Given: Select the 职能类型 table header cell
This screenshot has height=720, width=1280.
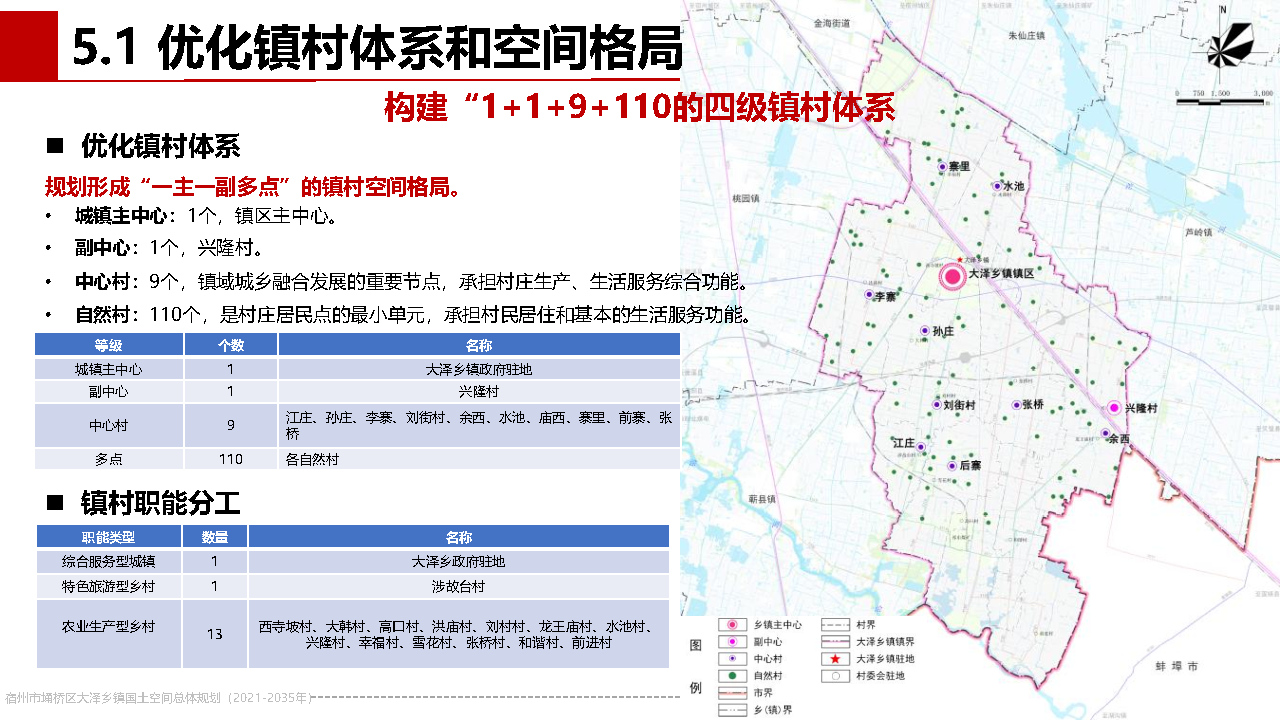Looking at the screenshot, I should click(x=109, y=537).
